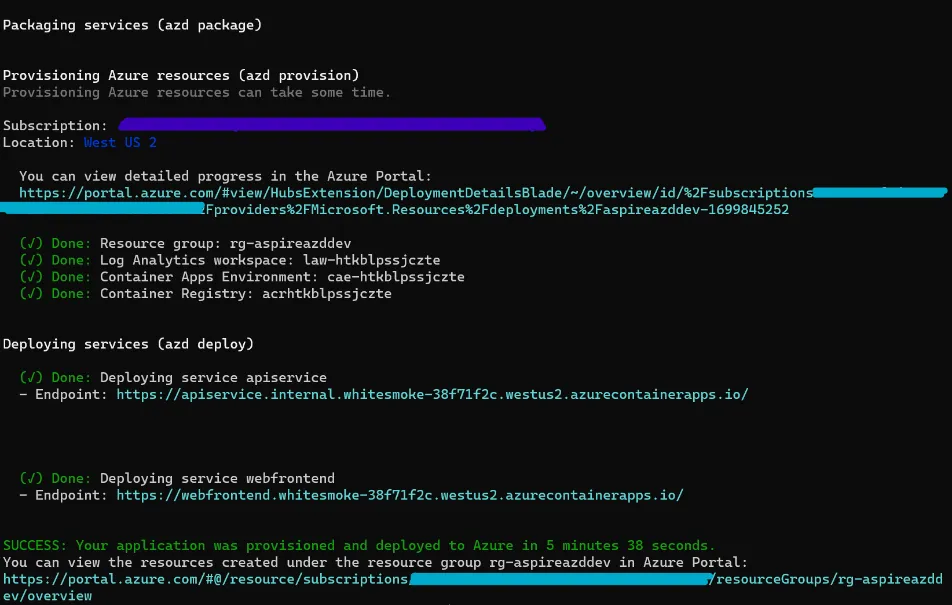
Task: Click the redacted subscription value bar
Action: pos(330,126)
